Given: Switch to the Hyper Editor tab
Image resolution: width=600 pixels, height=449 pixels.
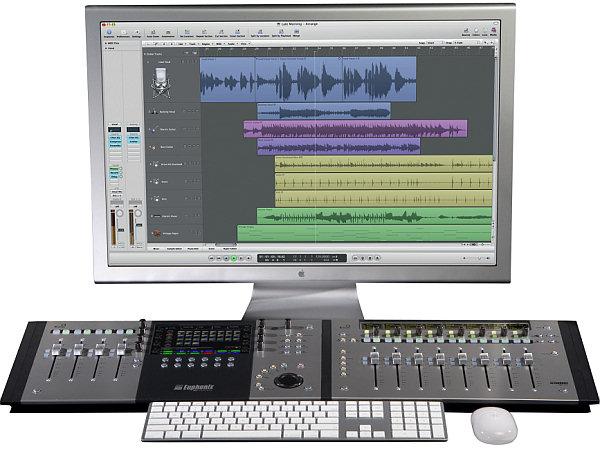Looking at the screenshot, I should 230,248.
